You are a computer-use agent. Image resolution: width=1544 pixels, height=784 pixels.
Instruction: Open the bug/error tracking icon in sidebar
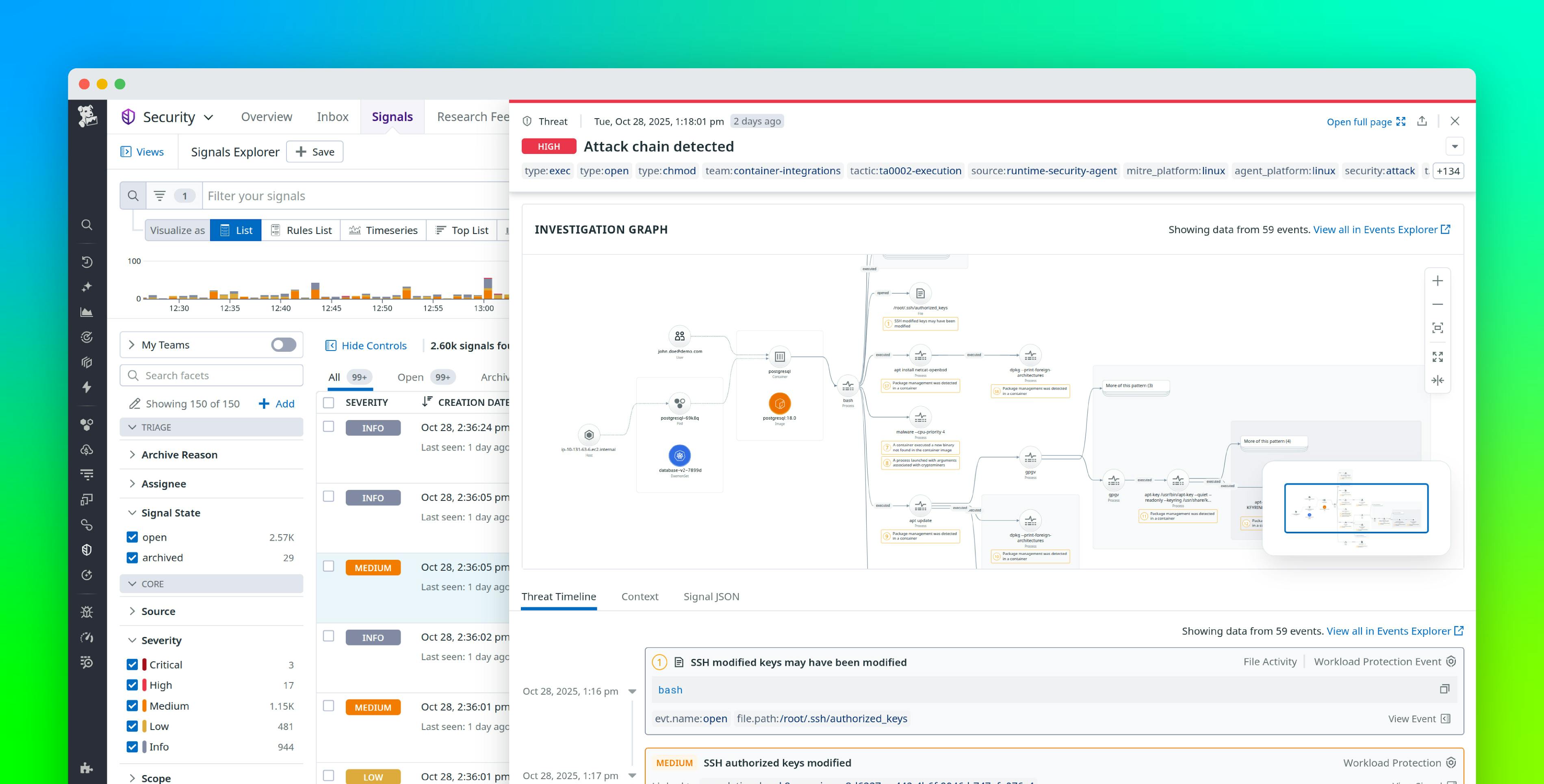click(x=87, y=611)
